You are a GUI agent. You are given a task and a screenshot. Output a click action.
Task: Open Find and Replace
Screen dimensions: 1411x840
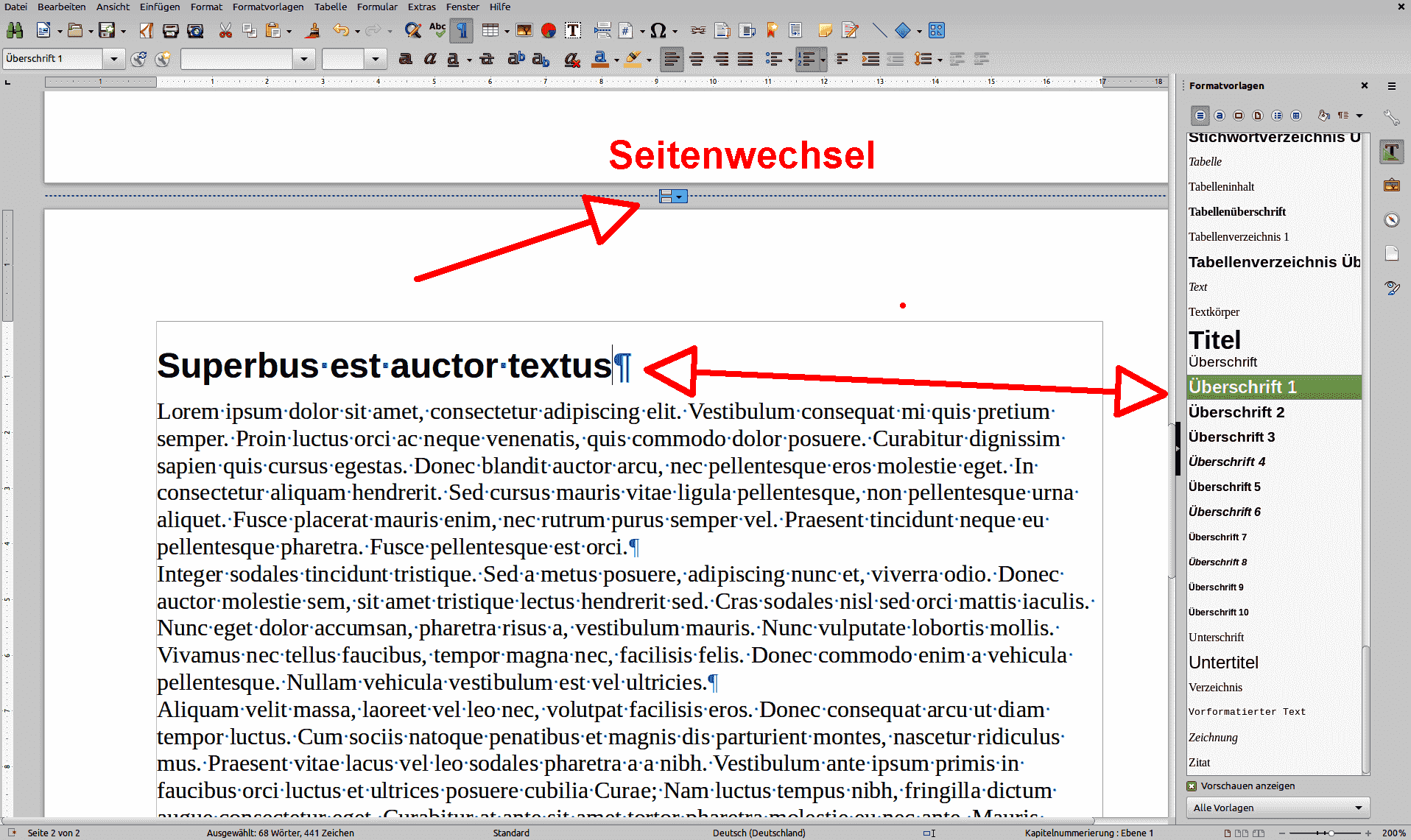[413, 30]
